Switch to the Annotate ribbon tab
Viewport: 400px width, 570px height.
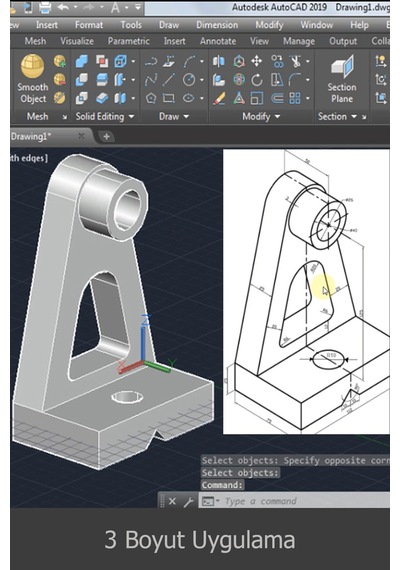pos(218,41)
